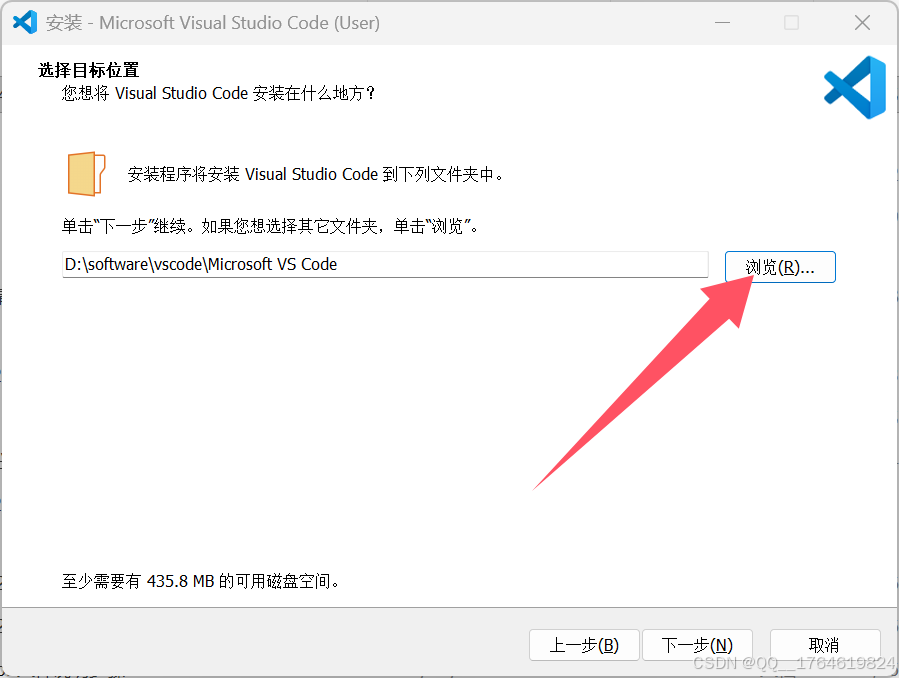Screen dimensions: 899x678
Task: Click the Cancel 取消 button
Action: [x=824, y=645]
